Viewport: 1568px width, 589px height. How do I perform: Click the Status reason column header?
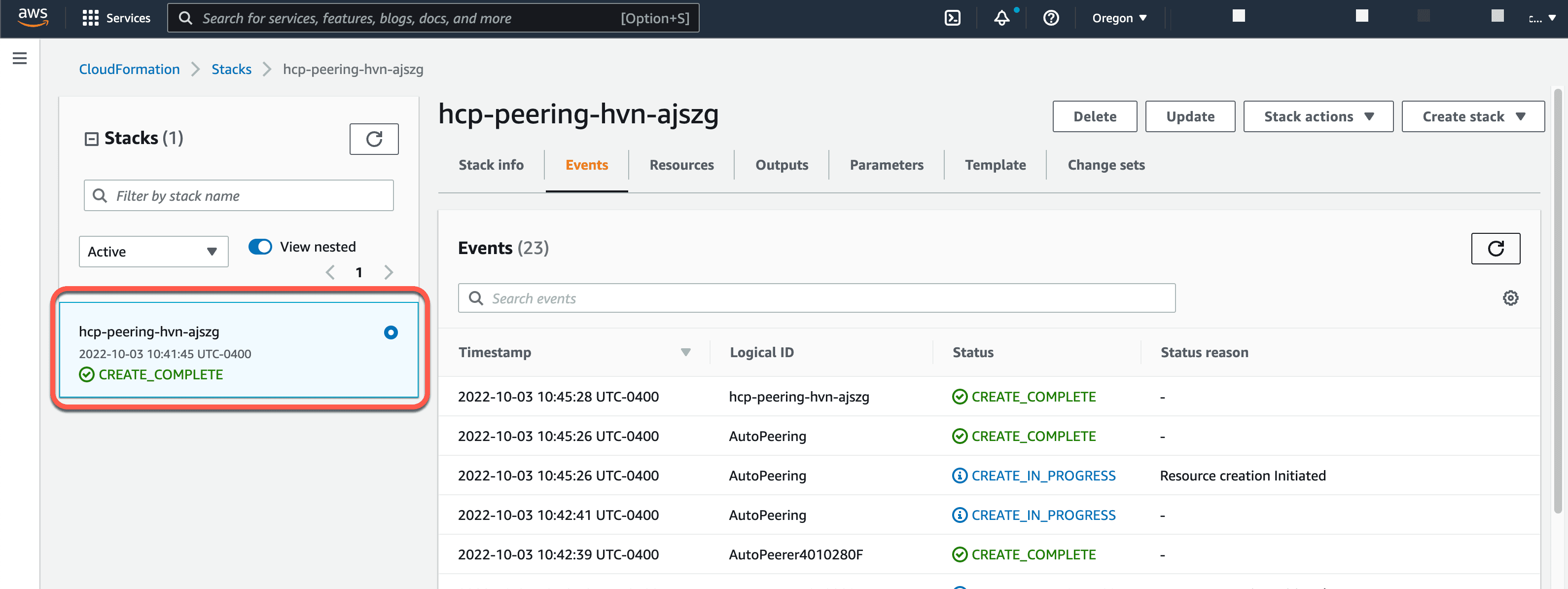tap(1204, 352)
